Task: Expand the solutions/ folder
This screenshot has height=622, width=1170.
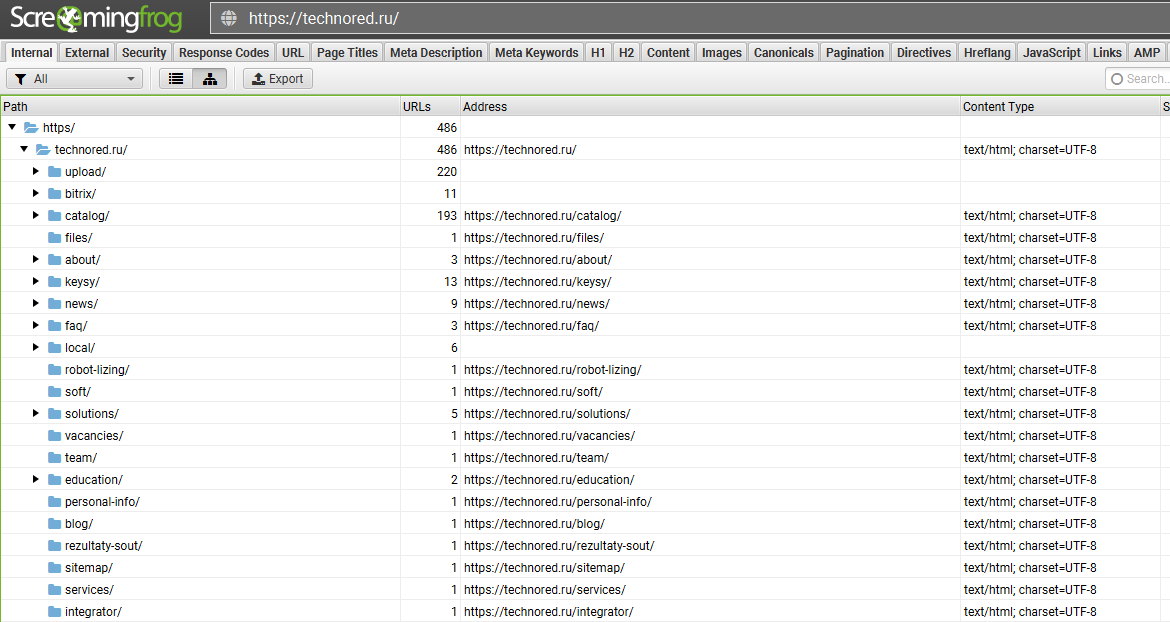Action: (36, 414)
